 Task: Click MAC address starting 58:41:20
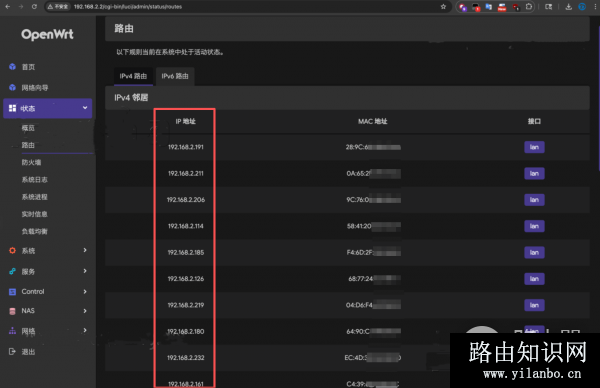(373, 226)
